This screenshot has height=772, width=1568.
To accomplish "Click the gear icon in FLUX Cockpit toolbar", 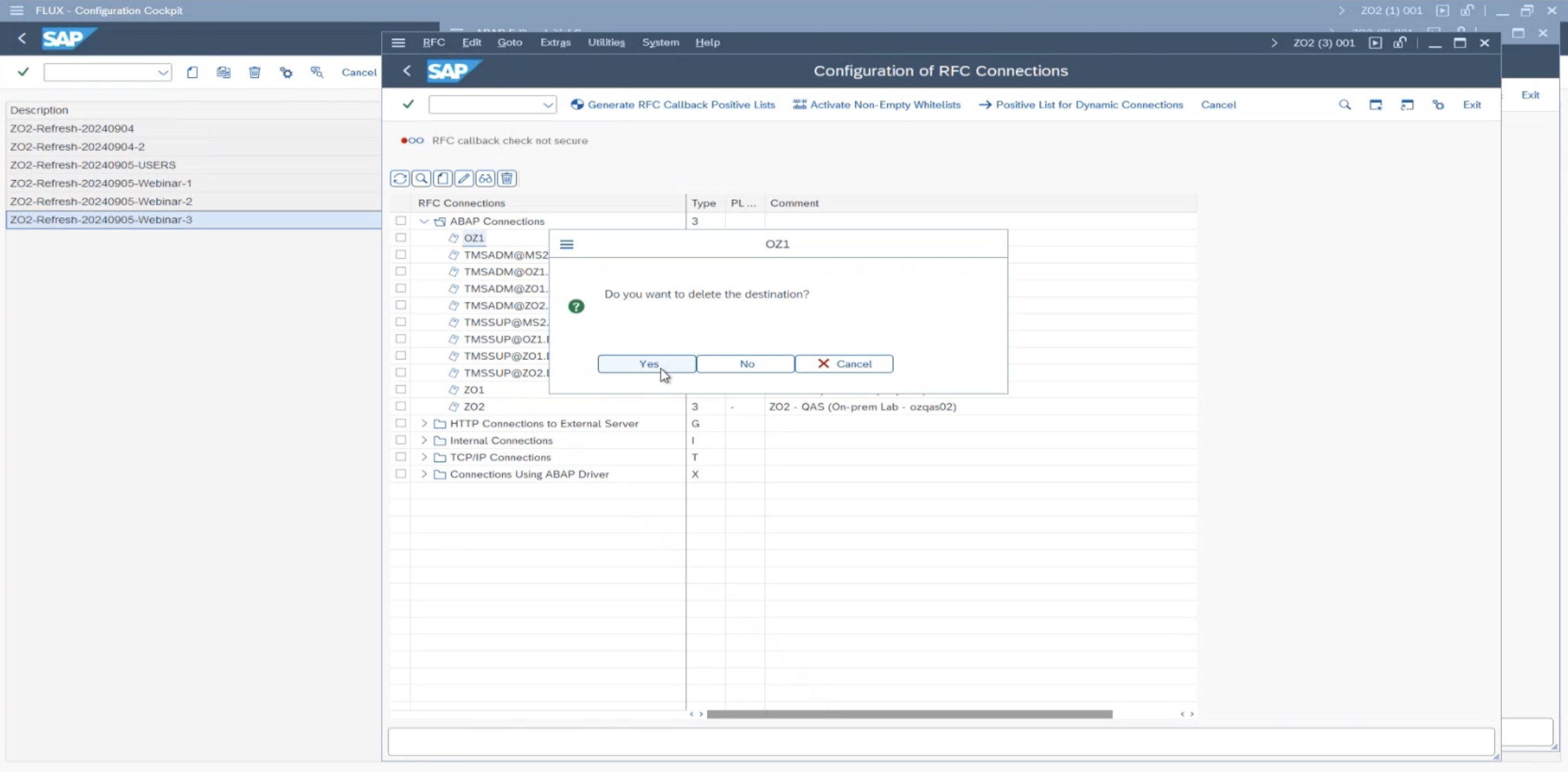I will (x=286, y=73).
